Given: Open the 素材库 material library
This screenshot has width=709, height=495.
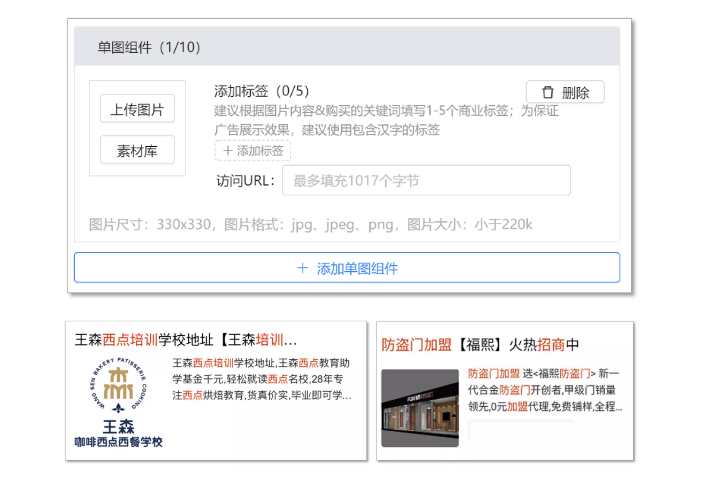Looking at the screenshot, I should click(x=137, y=150).
